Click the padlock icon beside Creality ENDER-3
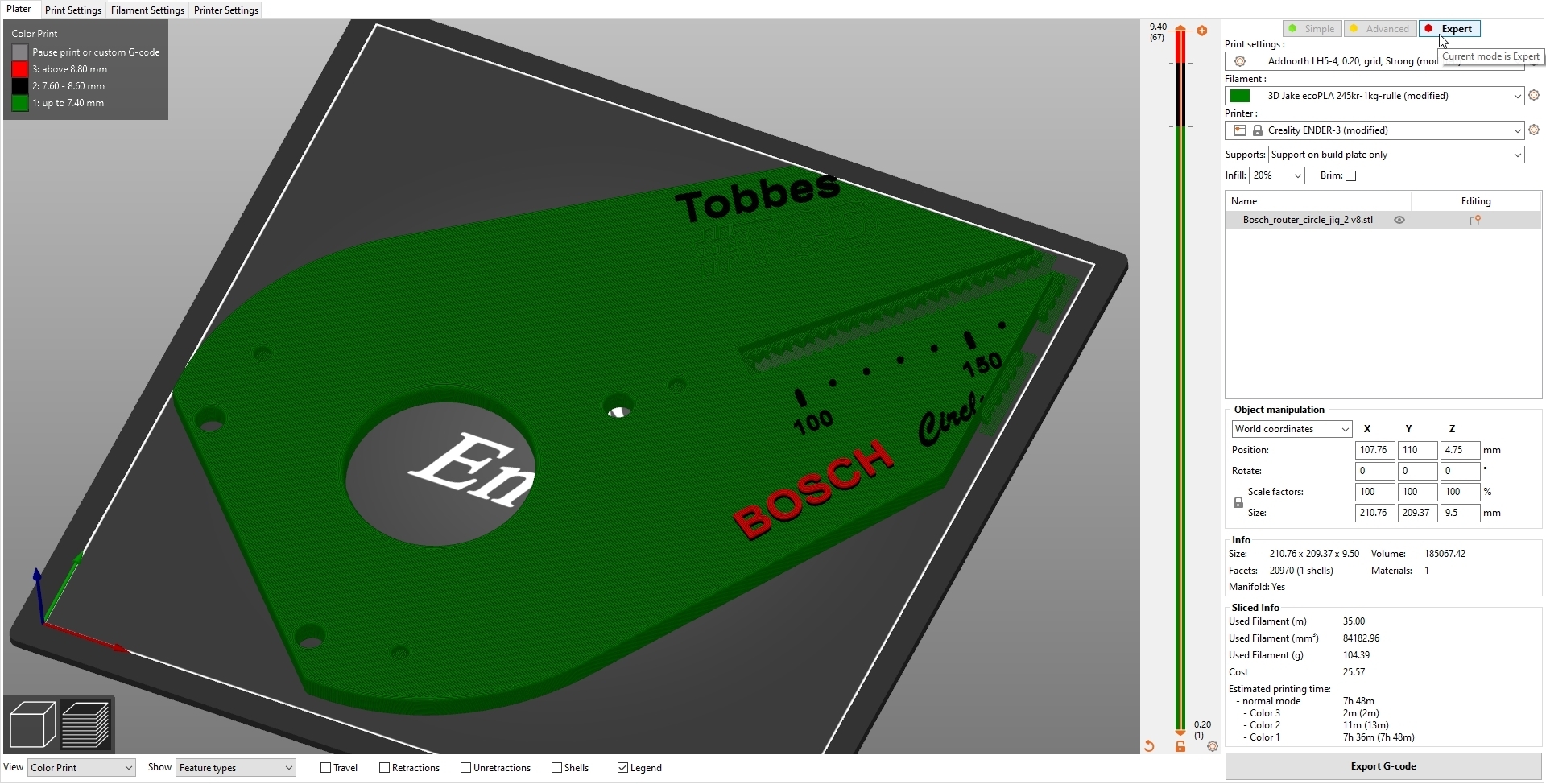 tap(1257, 130)
